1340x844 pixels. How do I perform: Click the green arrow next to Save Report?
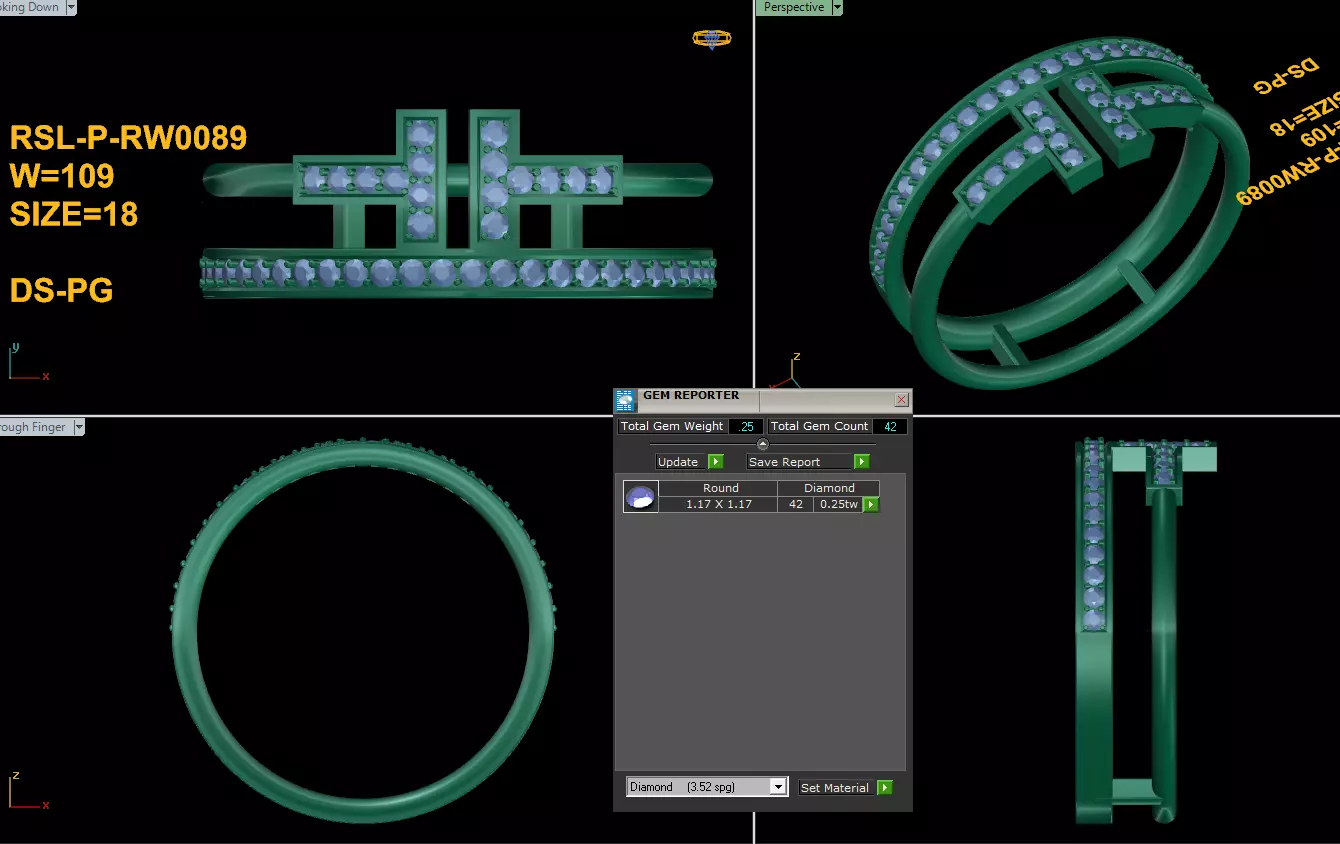click(x=862, y=462)
